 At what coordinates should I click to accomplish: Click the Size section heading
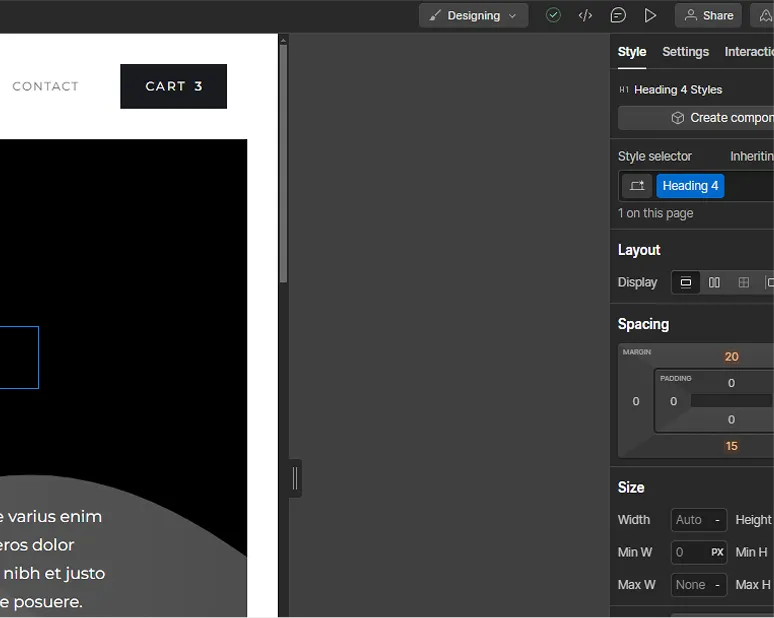tap(631, 488)
